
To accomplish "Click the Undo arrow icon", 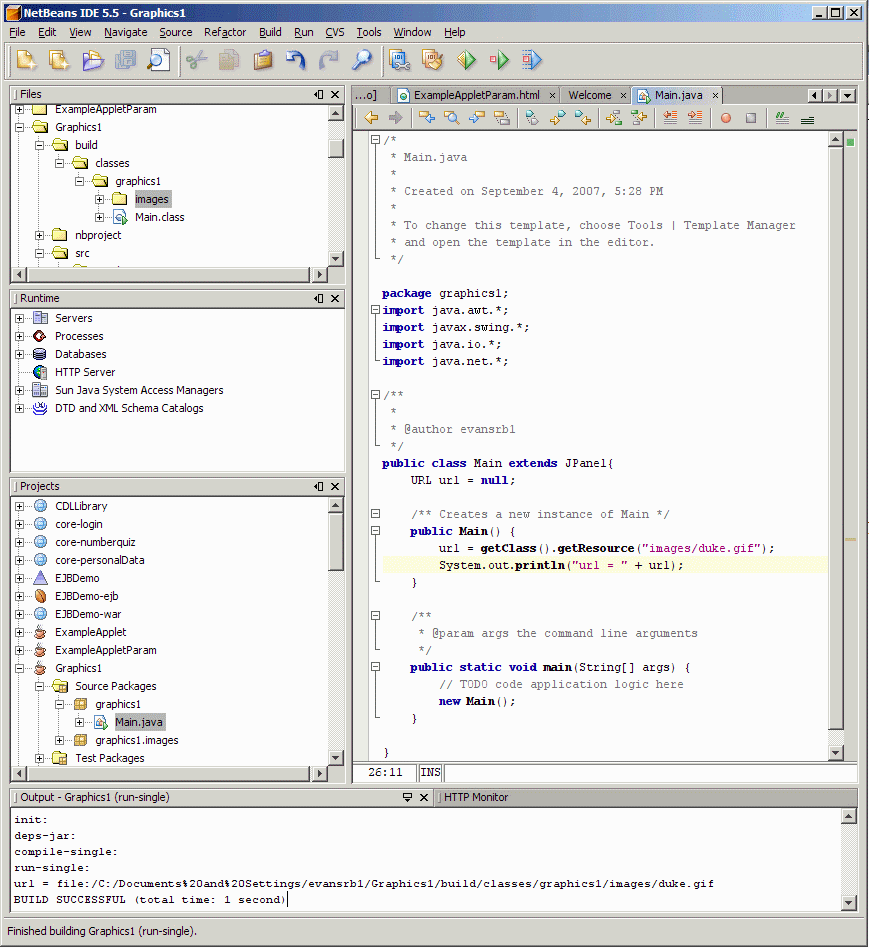I will coord(296,60).
